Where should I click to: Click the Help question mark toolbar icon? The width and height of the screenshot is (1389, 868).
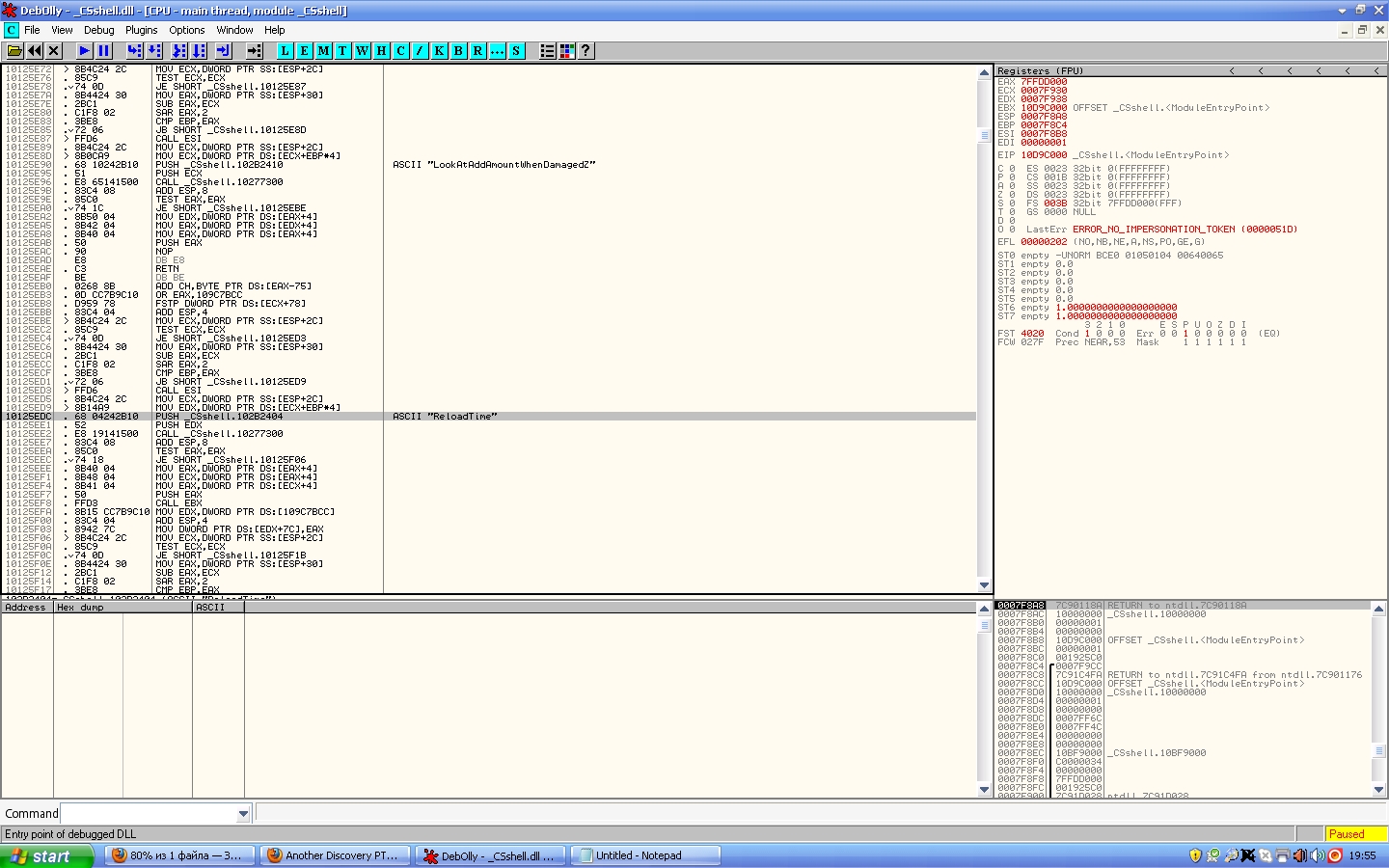click(586, 50)
